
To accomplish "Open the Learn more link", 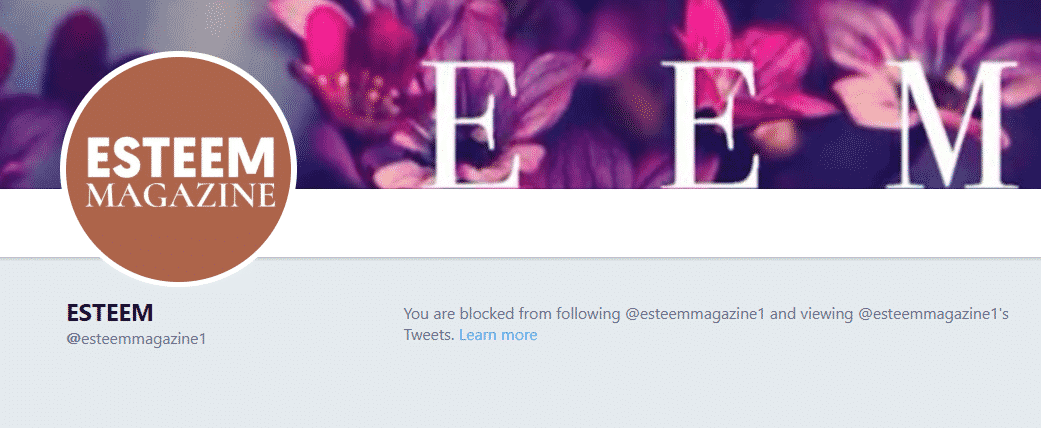I will tap(498, 335).
